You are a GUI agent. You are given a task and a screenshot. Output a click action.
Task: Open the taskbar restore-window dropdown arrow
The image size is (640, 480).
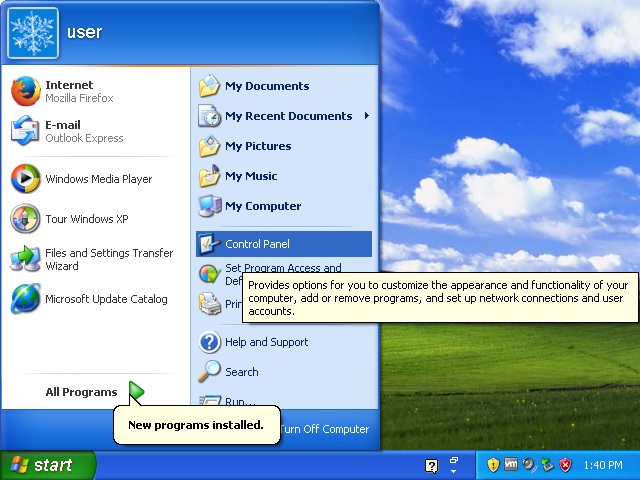click(453, 465)
